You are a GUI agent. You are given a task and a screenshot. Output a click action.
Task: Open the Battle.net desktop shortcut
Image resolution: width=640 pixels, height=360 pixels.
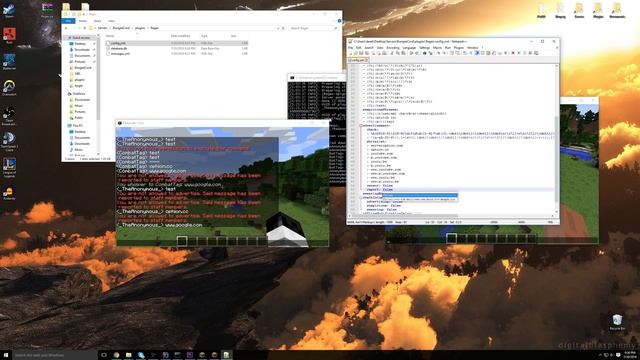(x=9, y=62)
